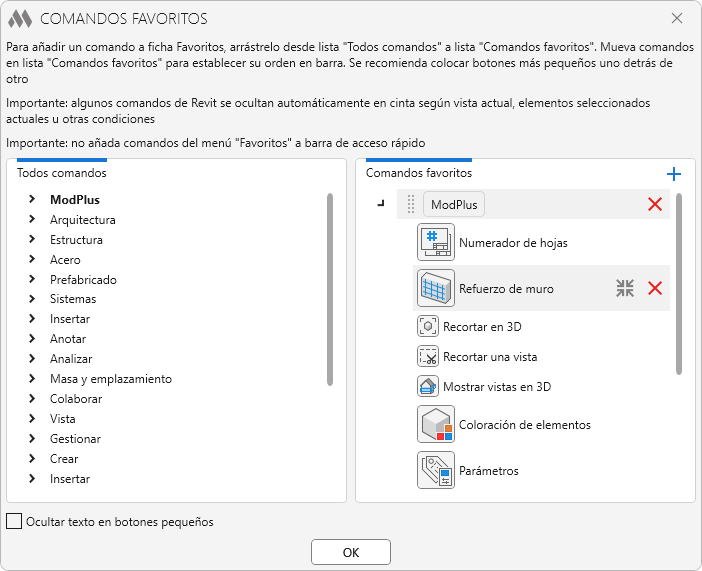The image size is (702, 571).
Task: Click the ModPlus group name box
Action: click(454, 204)
